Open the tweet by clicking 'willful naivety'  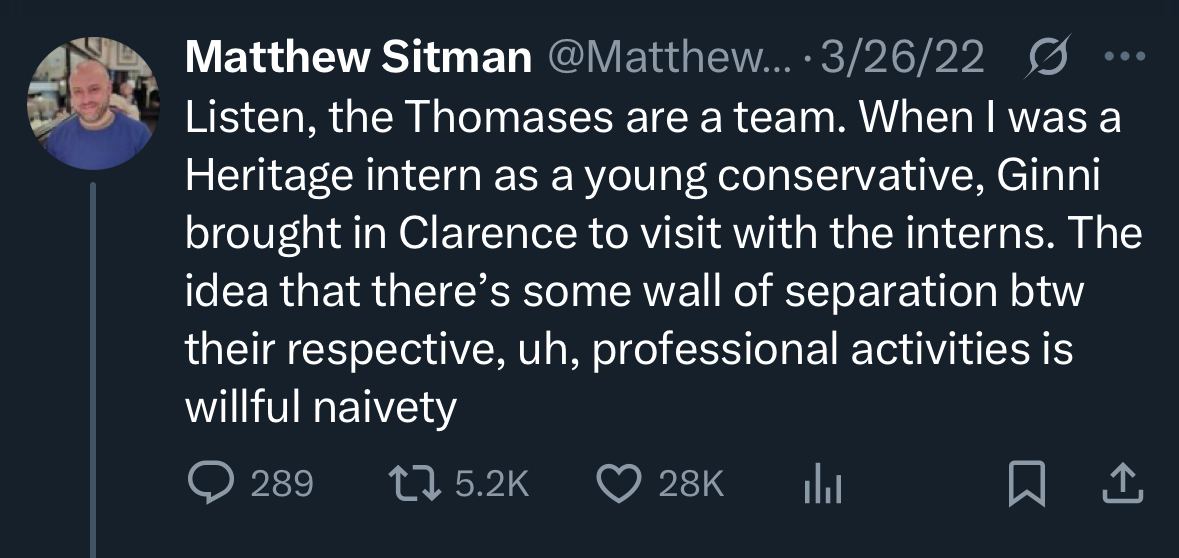320,409
